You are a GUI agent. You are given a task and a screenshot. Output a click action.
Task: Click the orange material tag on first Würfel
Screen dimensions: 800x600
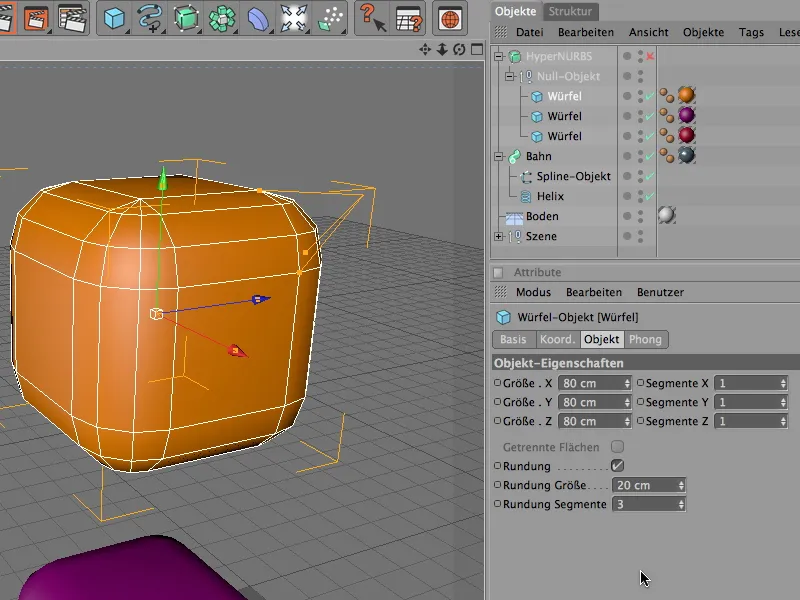(x=686, y=95)
